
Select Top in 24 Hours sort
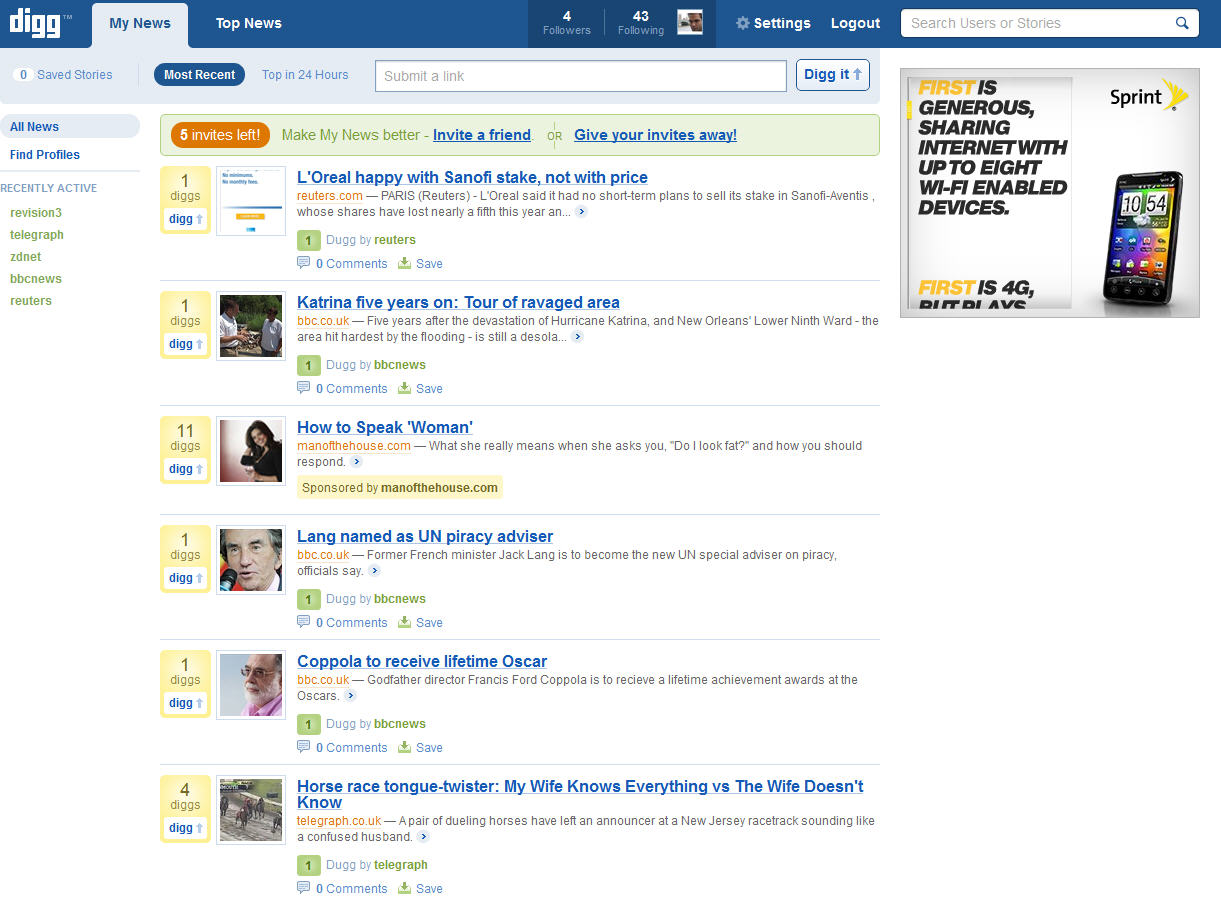click(305, 75)
